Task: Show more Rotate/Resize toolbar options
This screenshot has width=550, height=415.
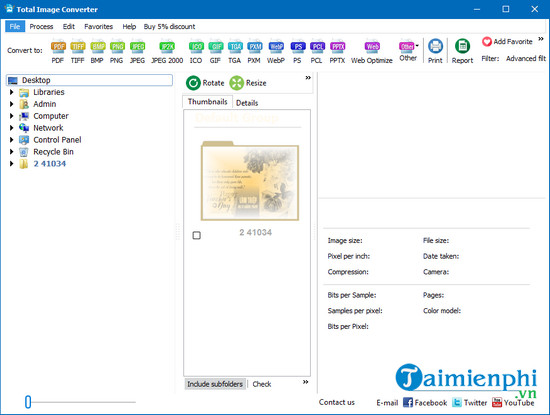Action: click(308, 78)
